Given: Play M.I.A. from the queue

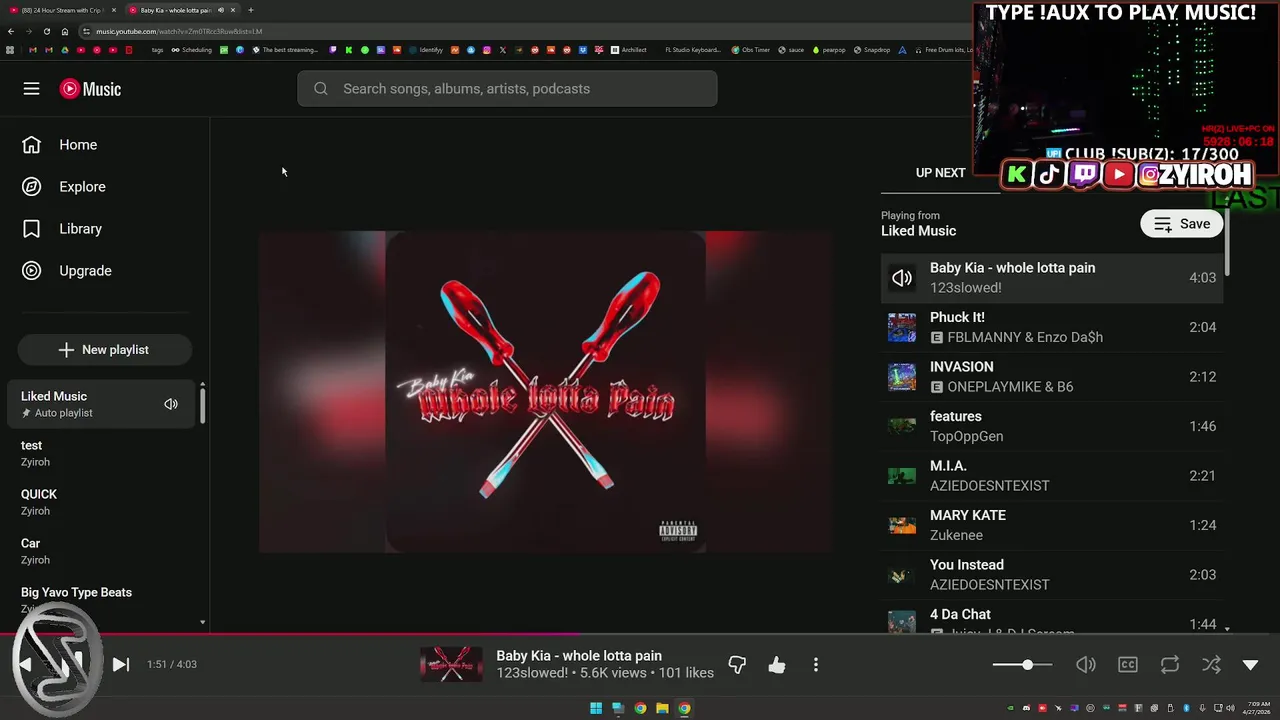Looking at the screenshot, I should (x=1052, y=476).
